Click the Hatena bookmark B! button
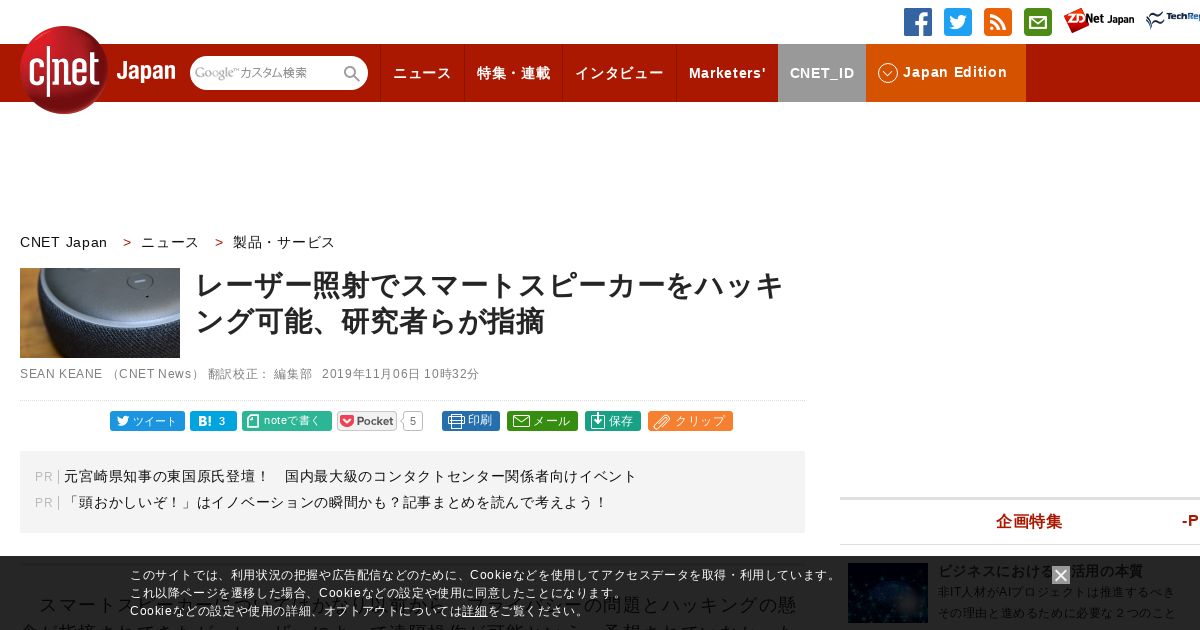Screen dimensions: 1200x630 coord(213,421)
